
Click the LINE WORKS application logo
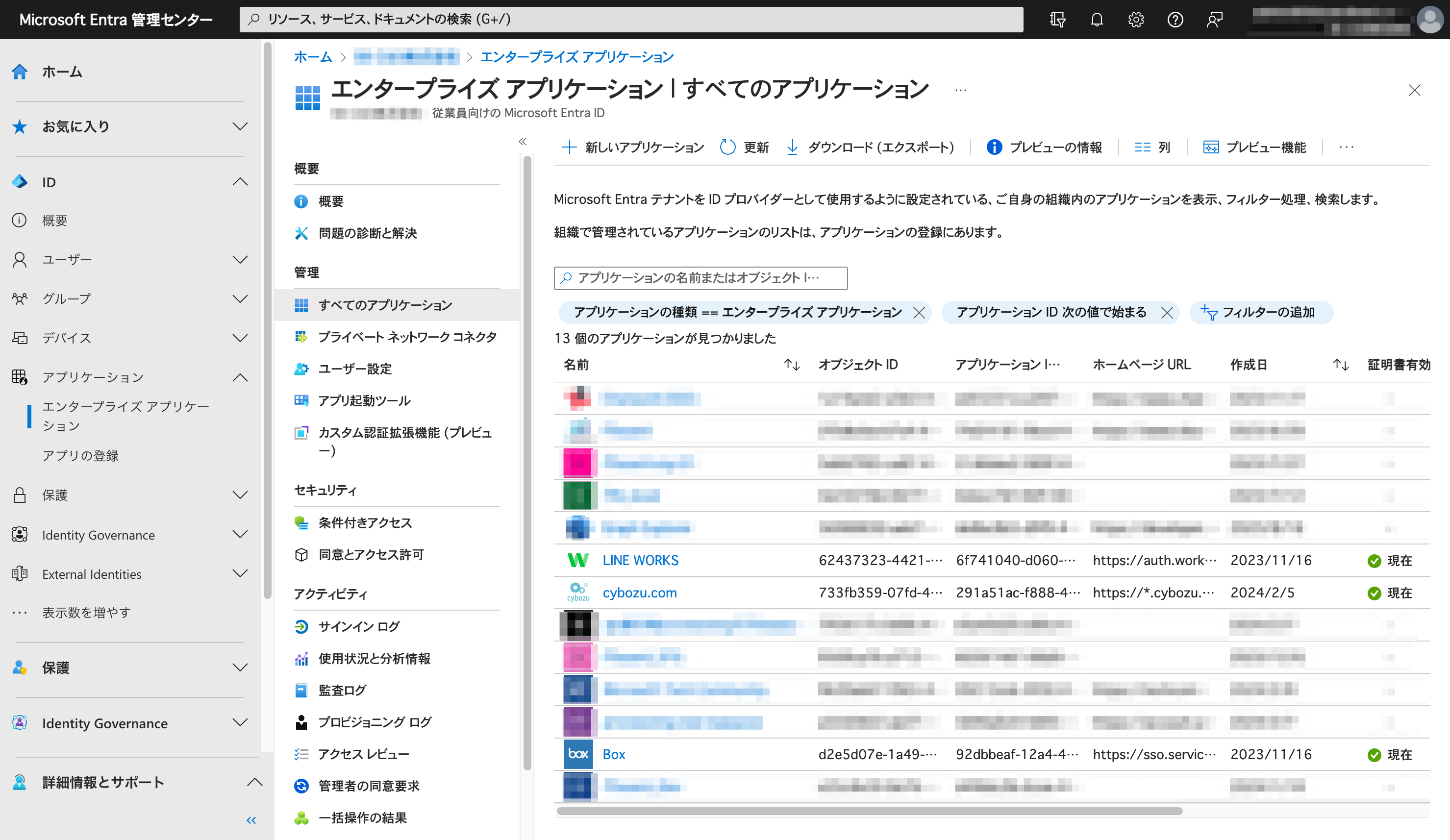[x=578, y=560]
